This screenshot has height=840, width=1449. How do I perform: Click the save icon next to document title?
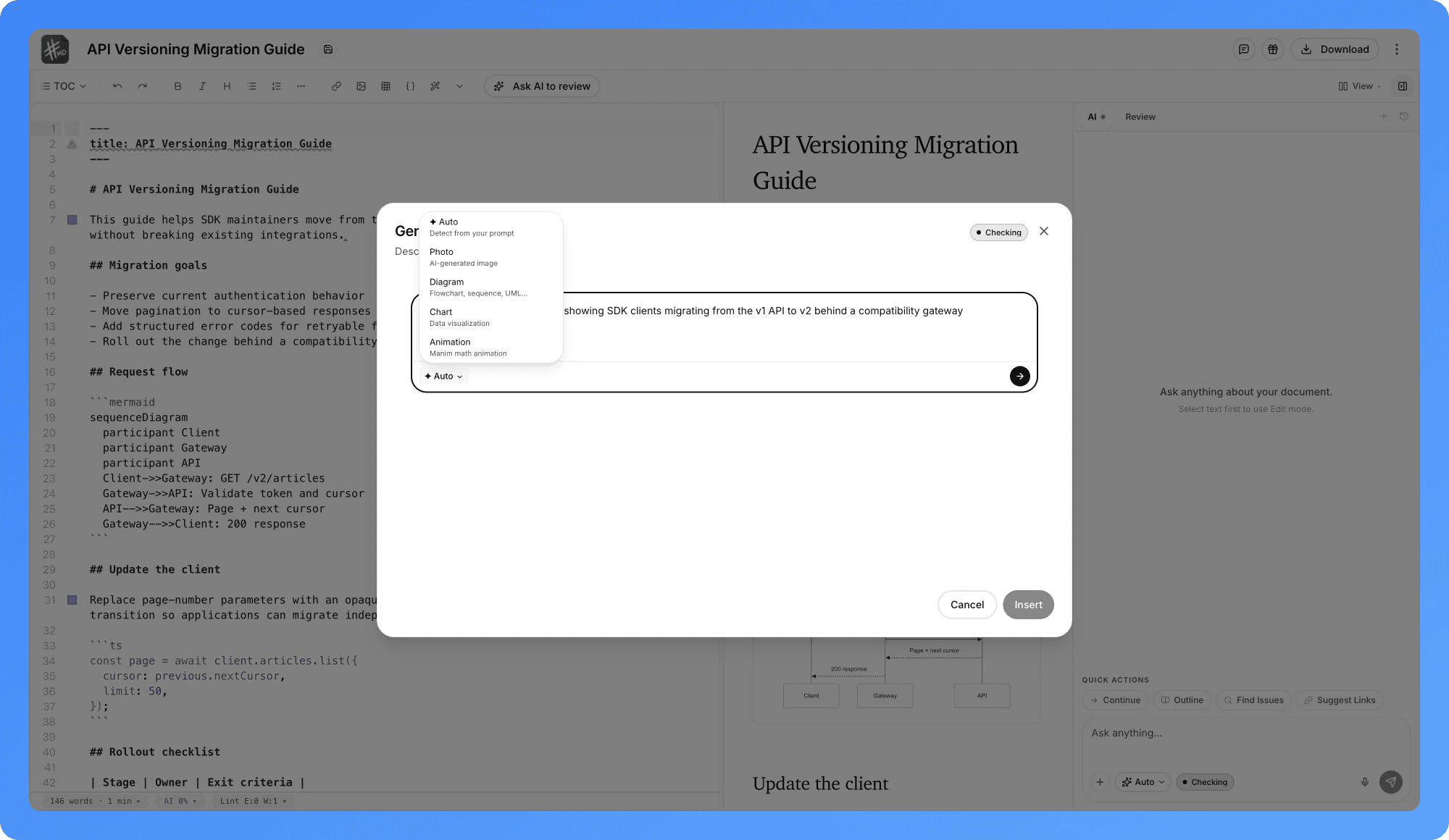coord(328,49)
